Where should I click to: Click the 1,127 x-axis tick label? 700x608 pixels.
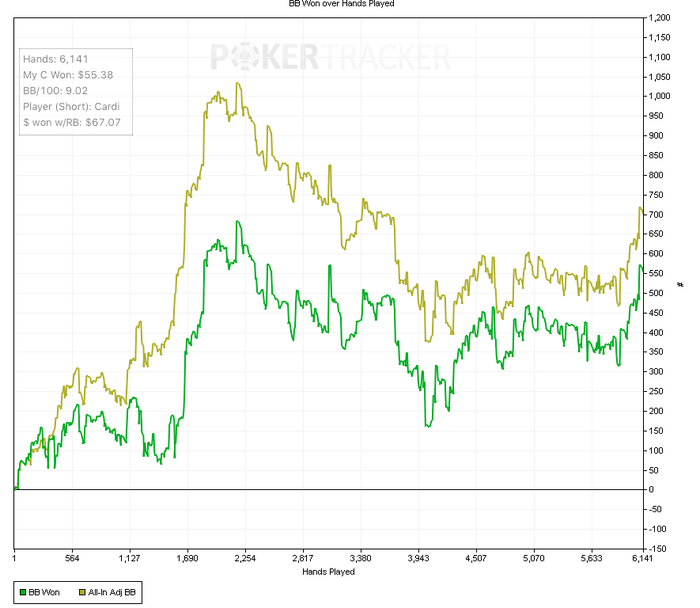tap(129, 558)
